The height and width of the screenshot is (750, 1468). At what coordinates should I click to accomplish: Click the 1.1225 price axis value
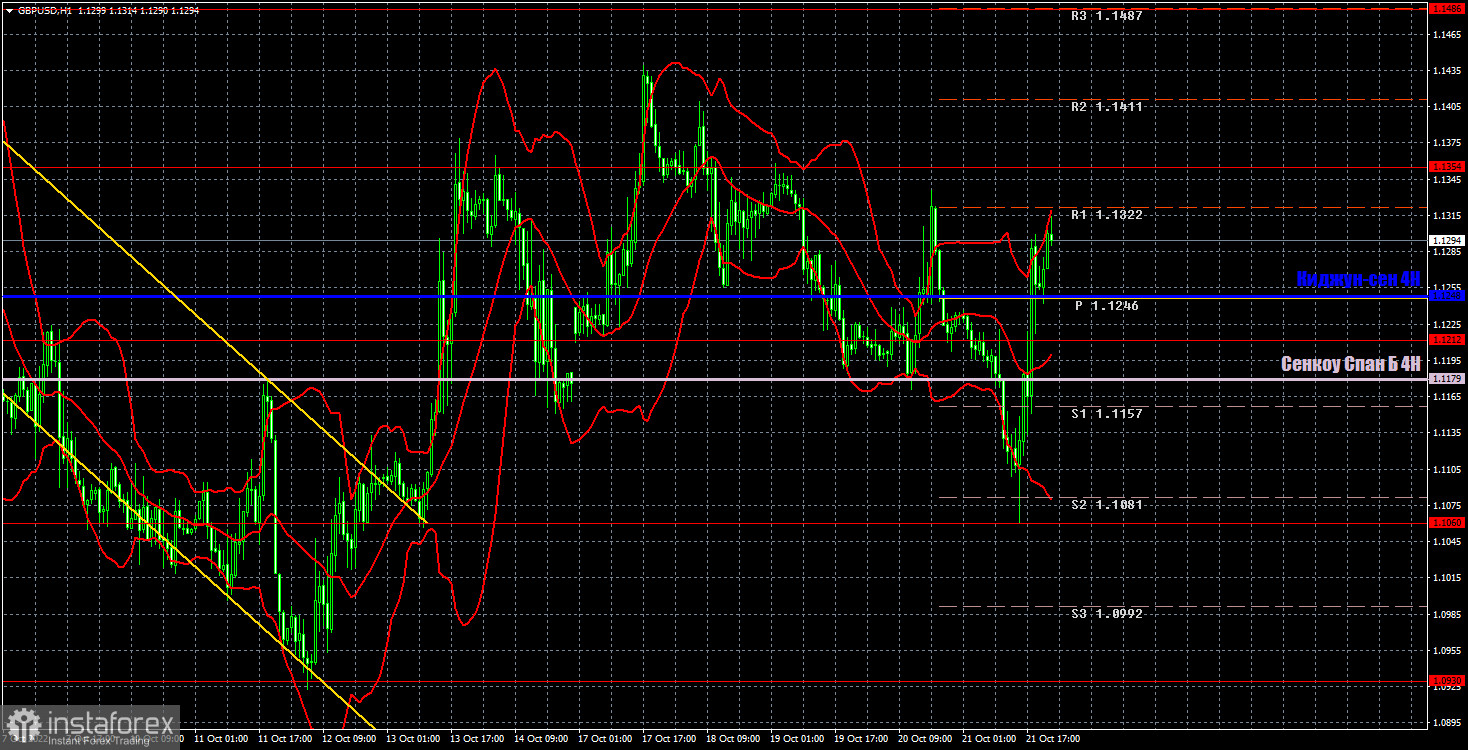(x=1447, y=325)
